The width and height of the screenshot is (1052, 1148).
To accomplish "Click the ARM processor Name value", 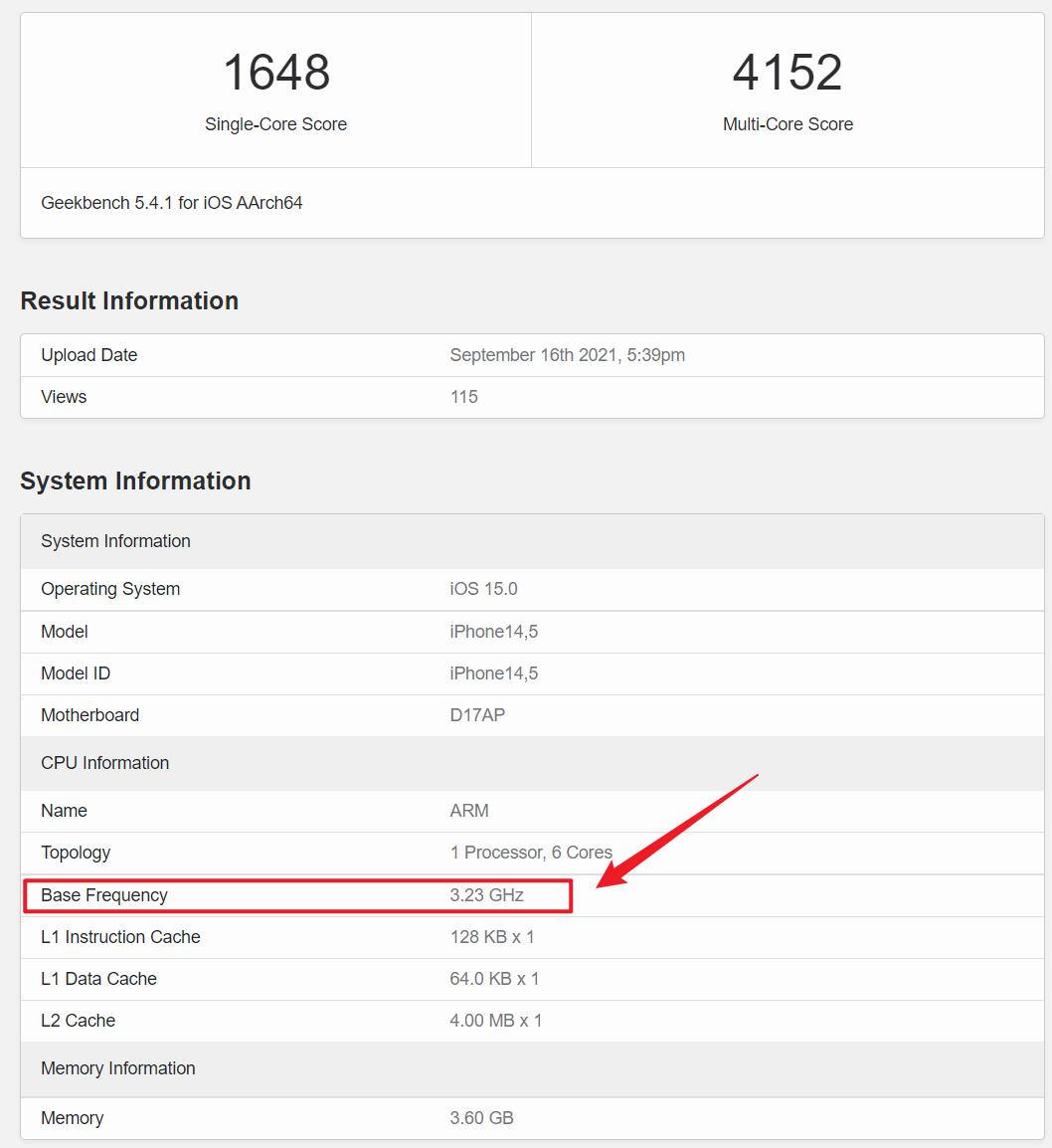I will [x=468, y=811].
